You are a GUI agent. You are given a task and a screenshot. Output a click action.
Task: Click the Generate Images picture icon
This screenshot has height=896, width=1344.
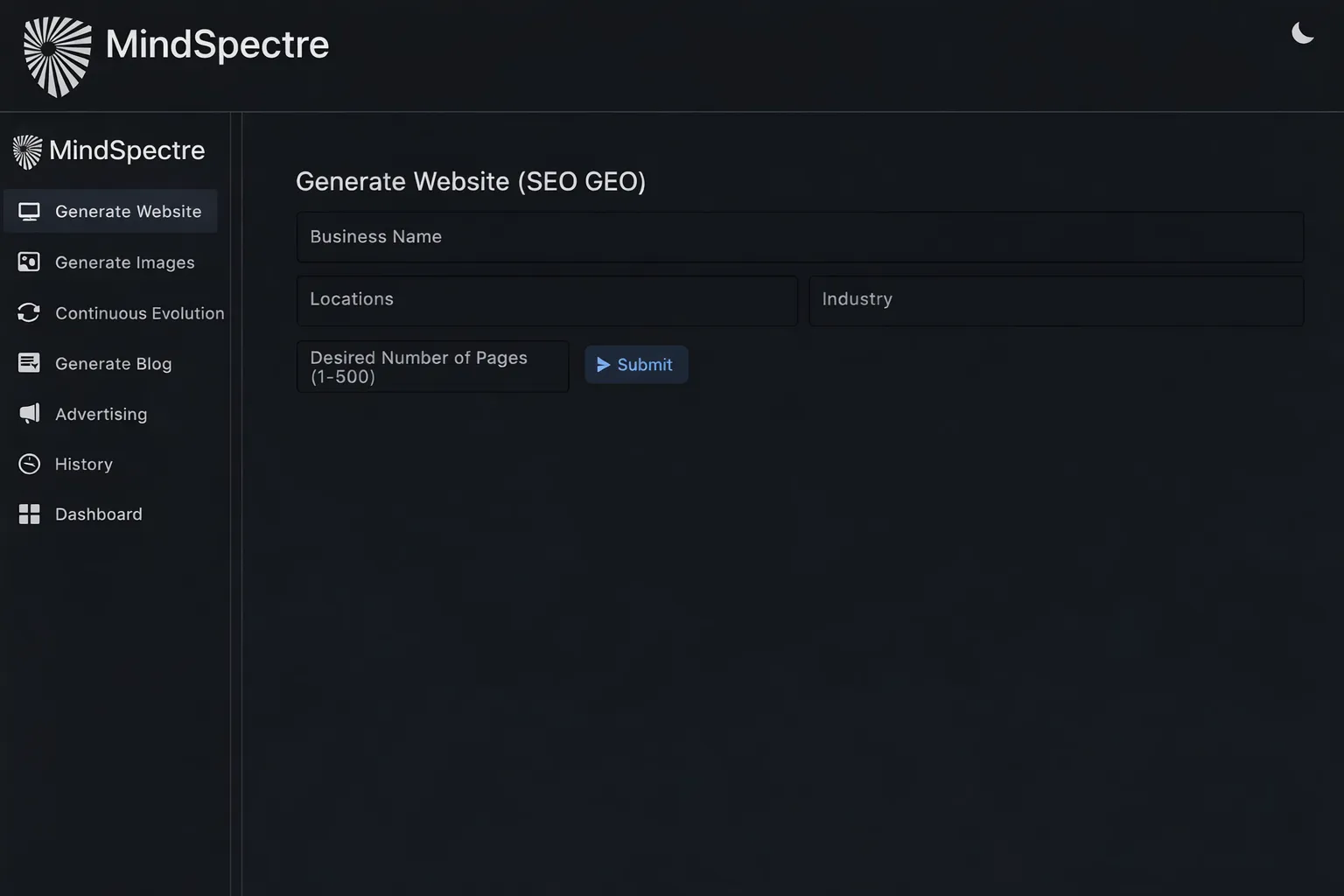click(x=29, y=262)
